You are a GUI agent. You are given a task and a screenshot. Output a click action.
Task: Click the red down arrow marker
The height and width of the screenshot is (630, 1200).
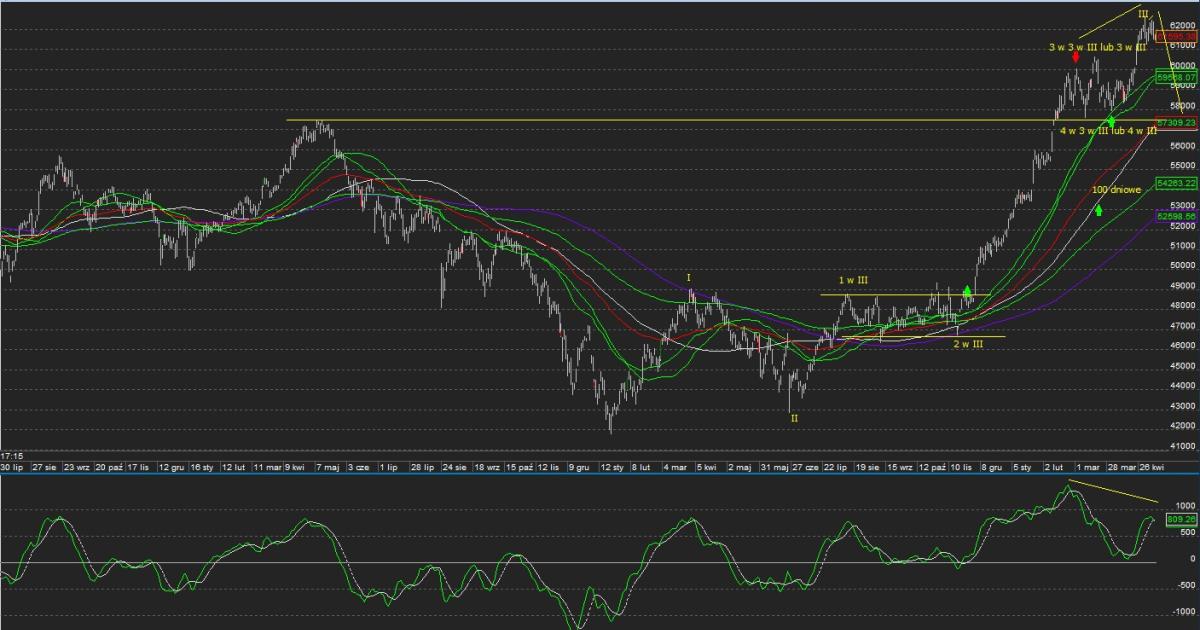click(x=1075, y=57)
